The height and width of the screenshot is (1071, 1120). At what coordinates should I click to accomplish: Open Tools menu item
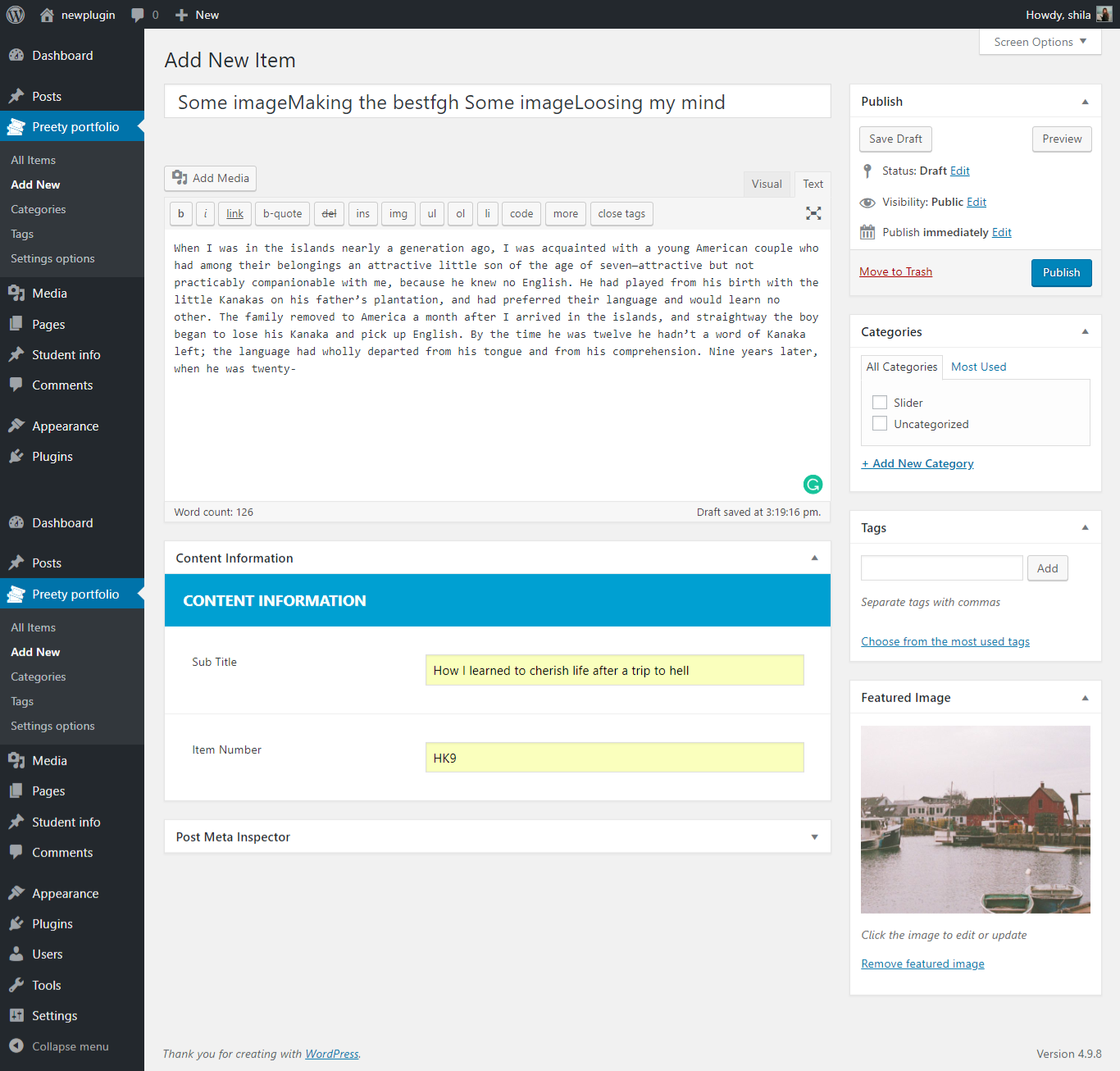(x=72, y=986)
